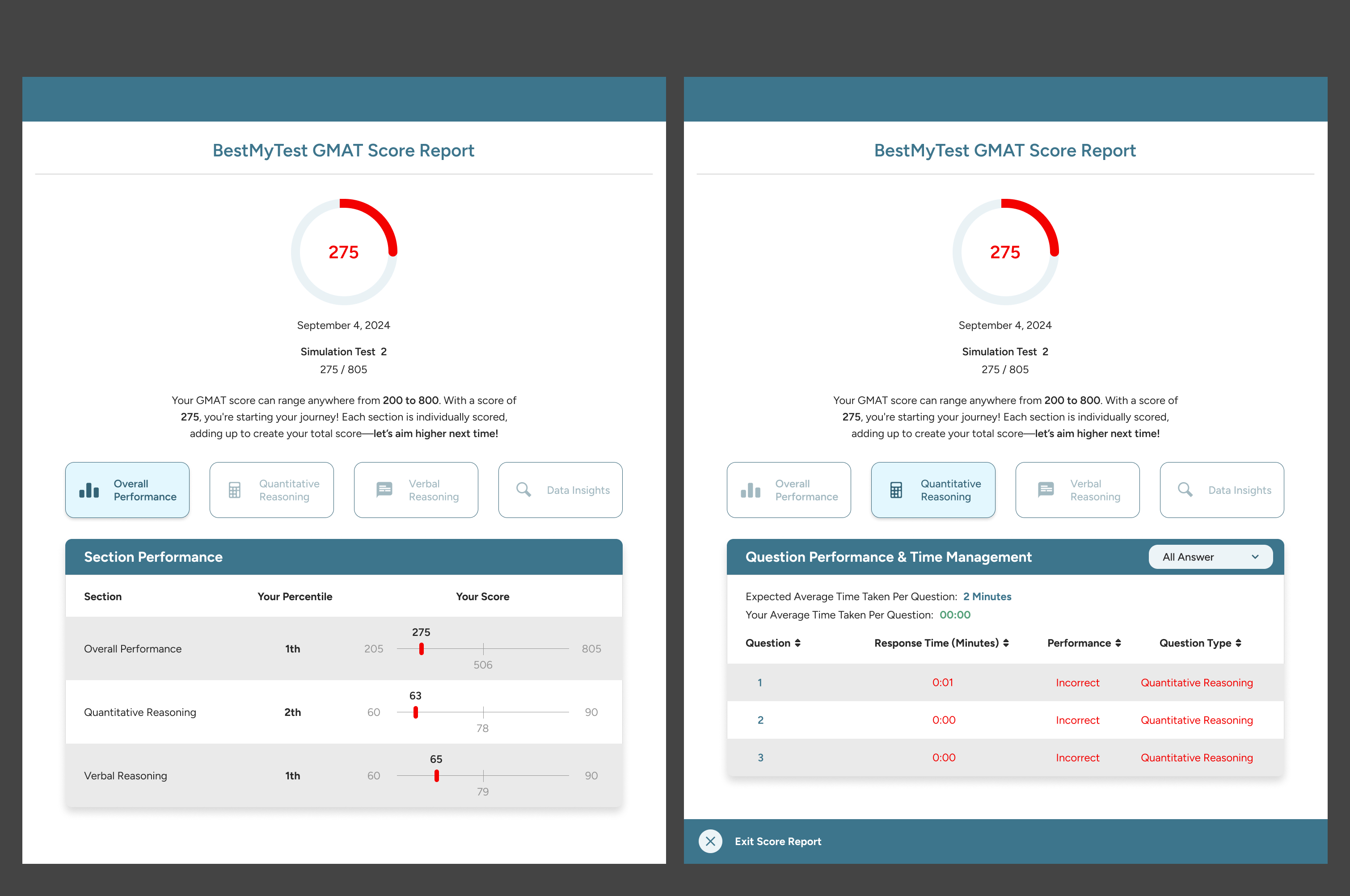This screenshot has height=896, width=1350.
Task: Open the All Answer filter dropdown
Action: tap(1211, 557)
